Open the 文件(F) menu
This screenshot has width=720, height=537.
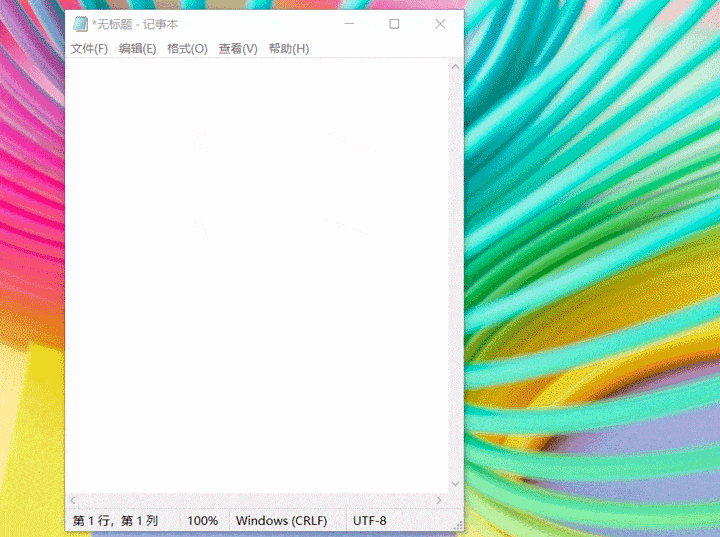pos(89,48)
